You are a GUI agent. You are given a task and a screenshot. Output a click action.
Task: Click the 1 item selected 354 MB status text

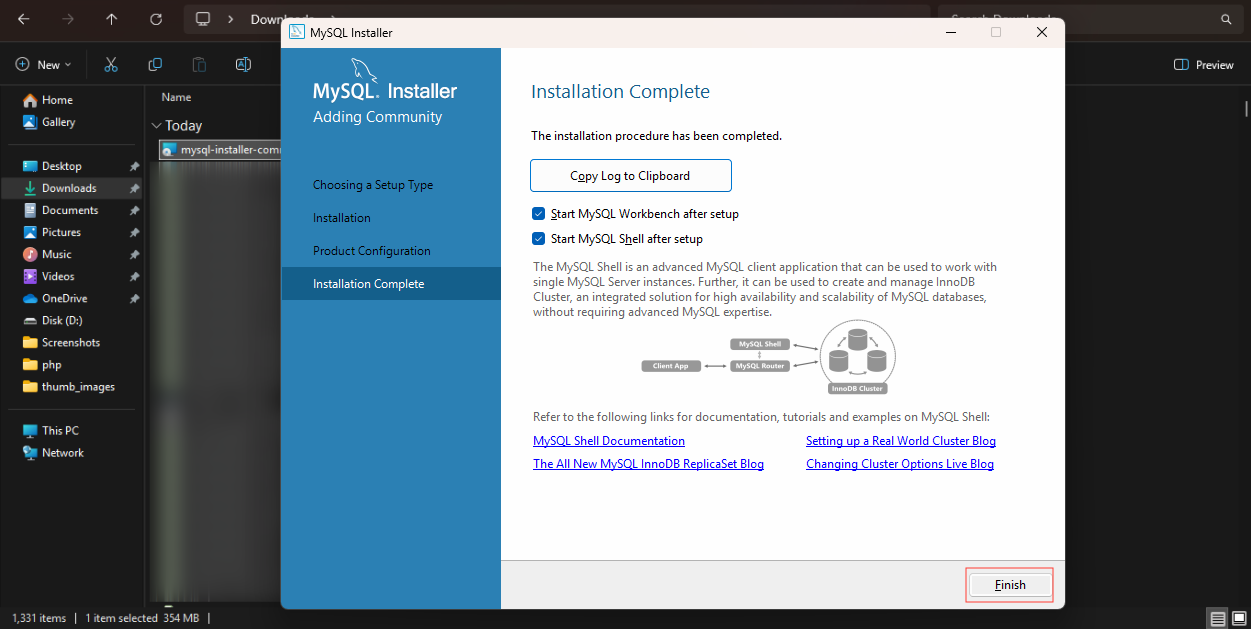click(x=142, y=618)
